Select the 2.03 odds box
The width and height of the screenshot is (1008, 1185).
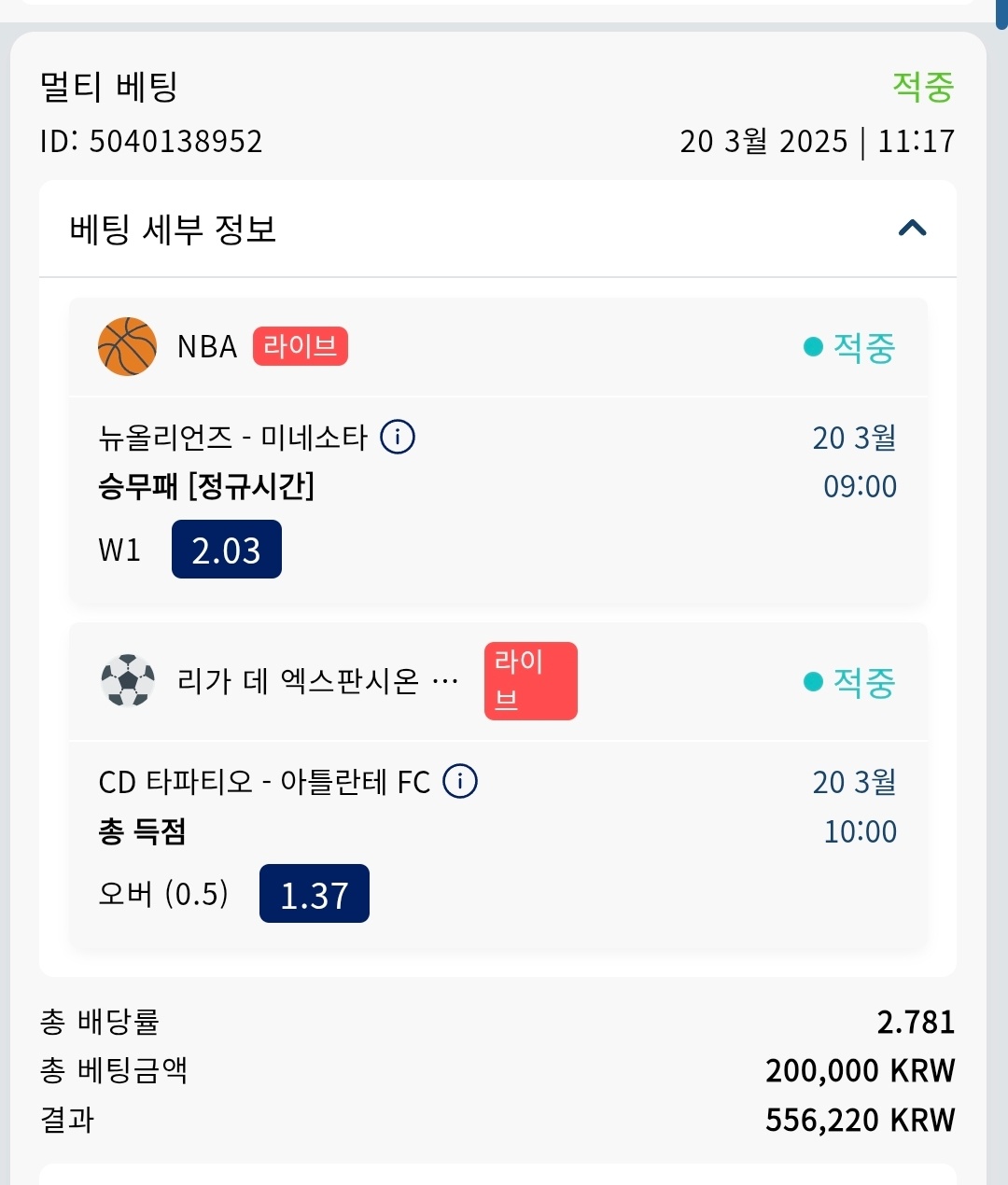[227, 550]
